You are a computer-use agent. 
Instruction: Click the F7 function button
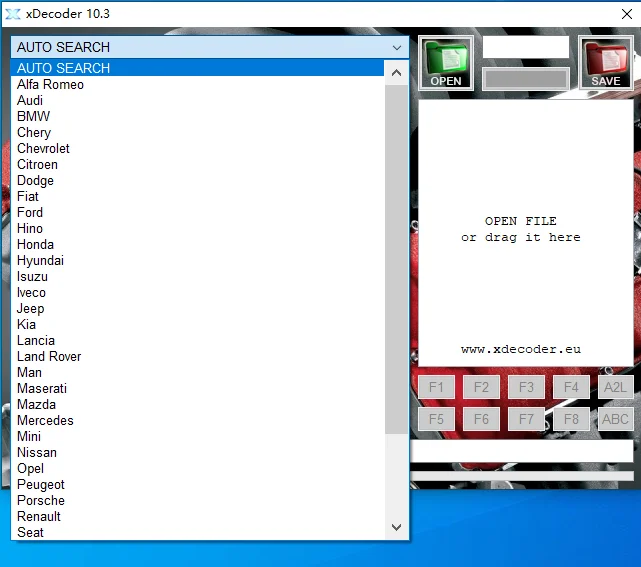click(526, 419)
